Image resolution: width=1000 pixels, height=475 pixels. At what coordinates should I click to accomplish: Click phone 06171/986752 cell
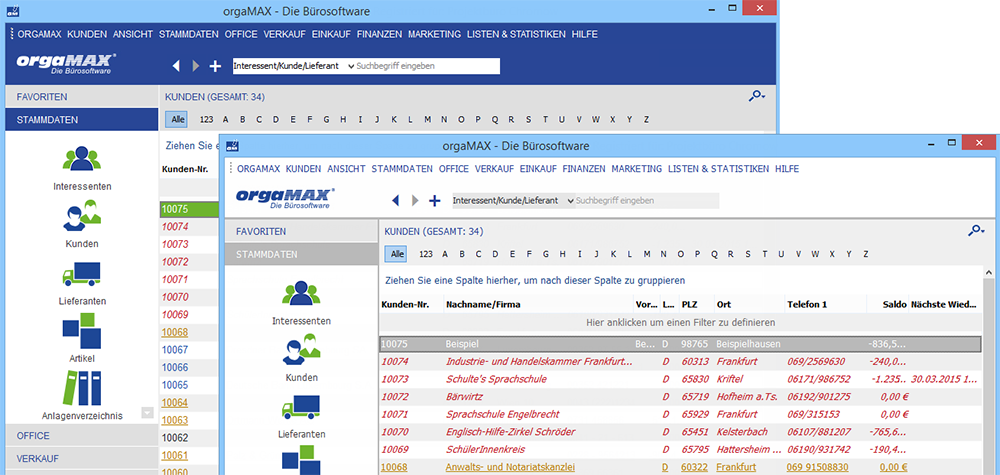click(x=818, y=379)
